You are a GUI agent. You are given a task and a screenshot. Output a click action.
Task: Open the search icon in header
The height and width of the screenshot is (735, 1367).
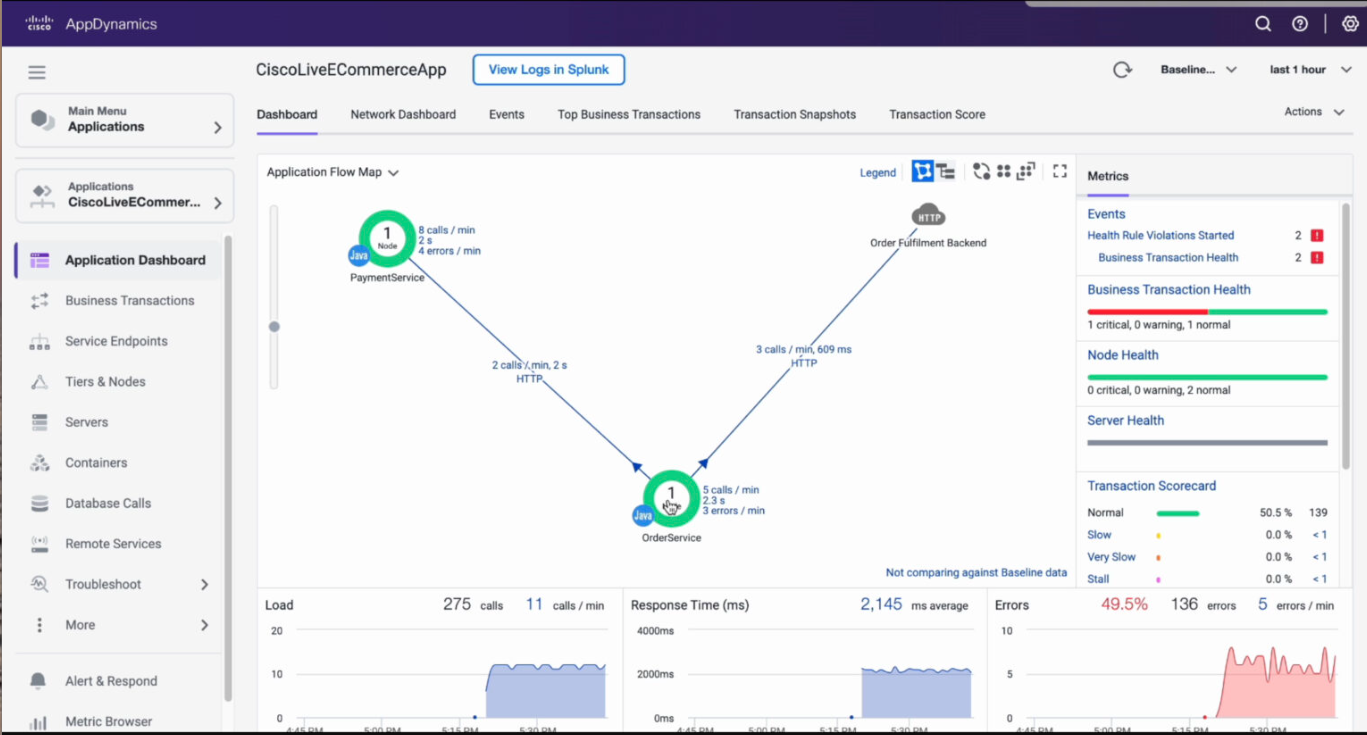click(1263, 24)
